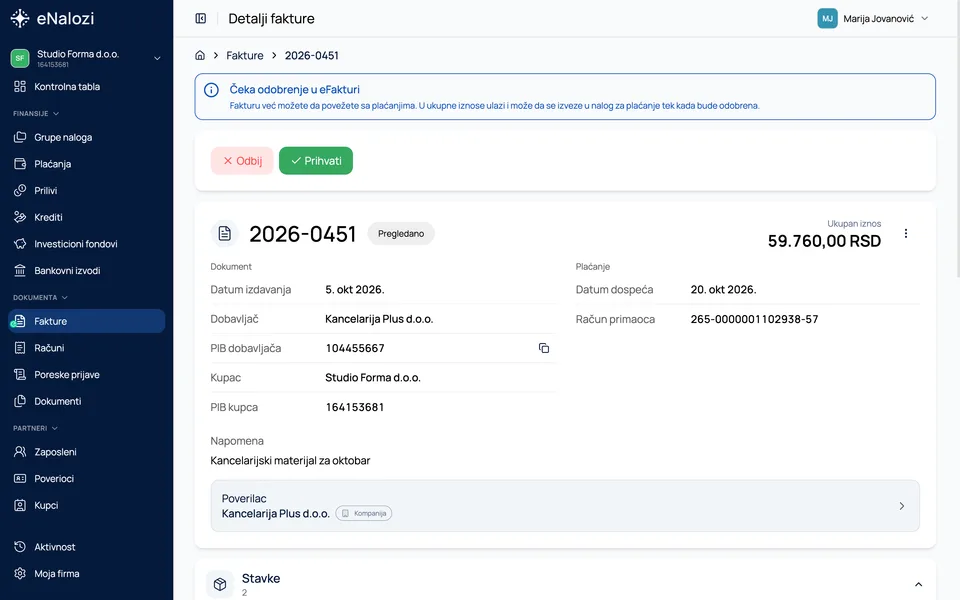Click the eNalozi logo icon
This screenshot has width=960, height=600.
(x=20, y=18)
